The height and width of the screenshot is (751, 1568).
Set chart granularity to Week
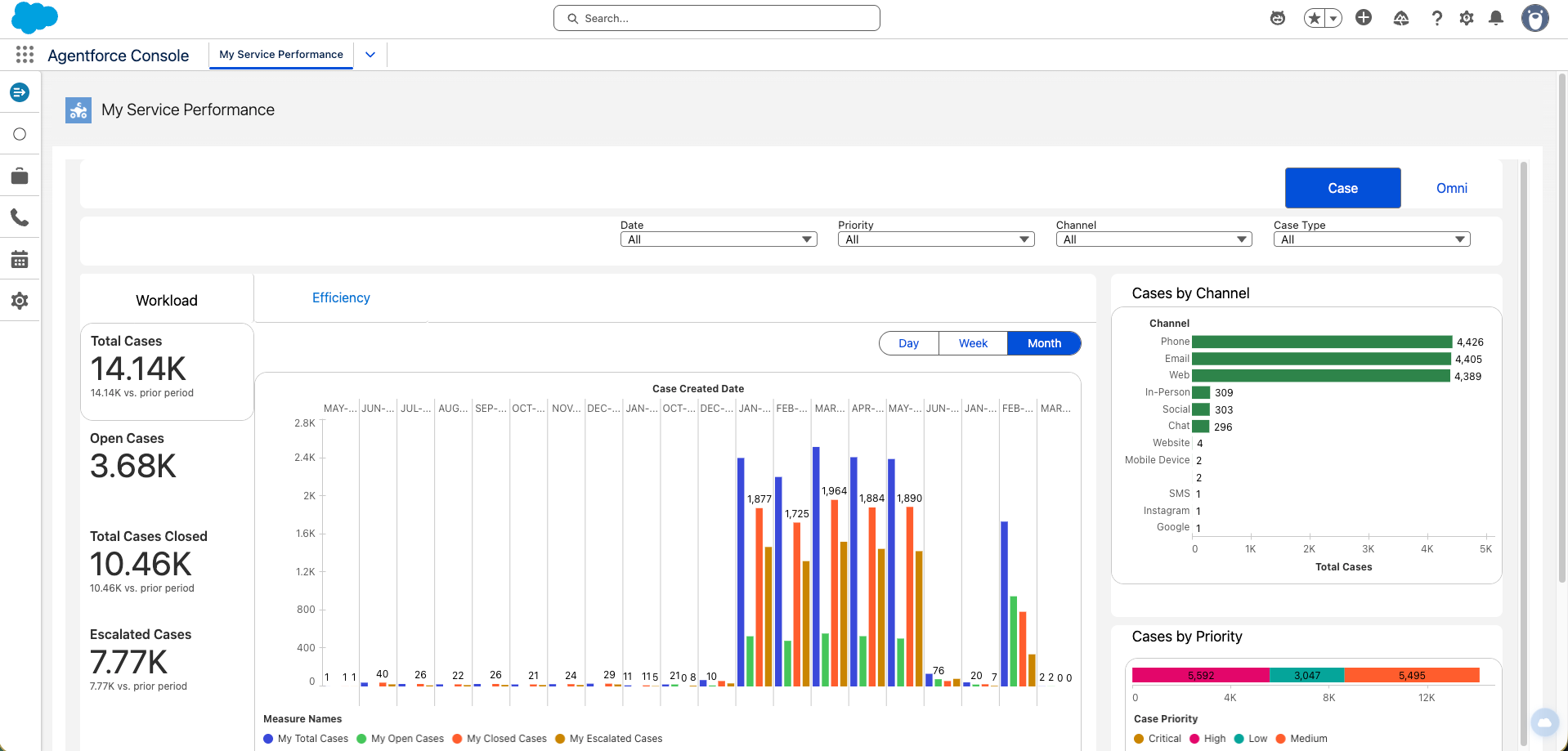[973, 343]
